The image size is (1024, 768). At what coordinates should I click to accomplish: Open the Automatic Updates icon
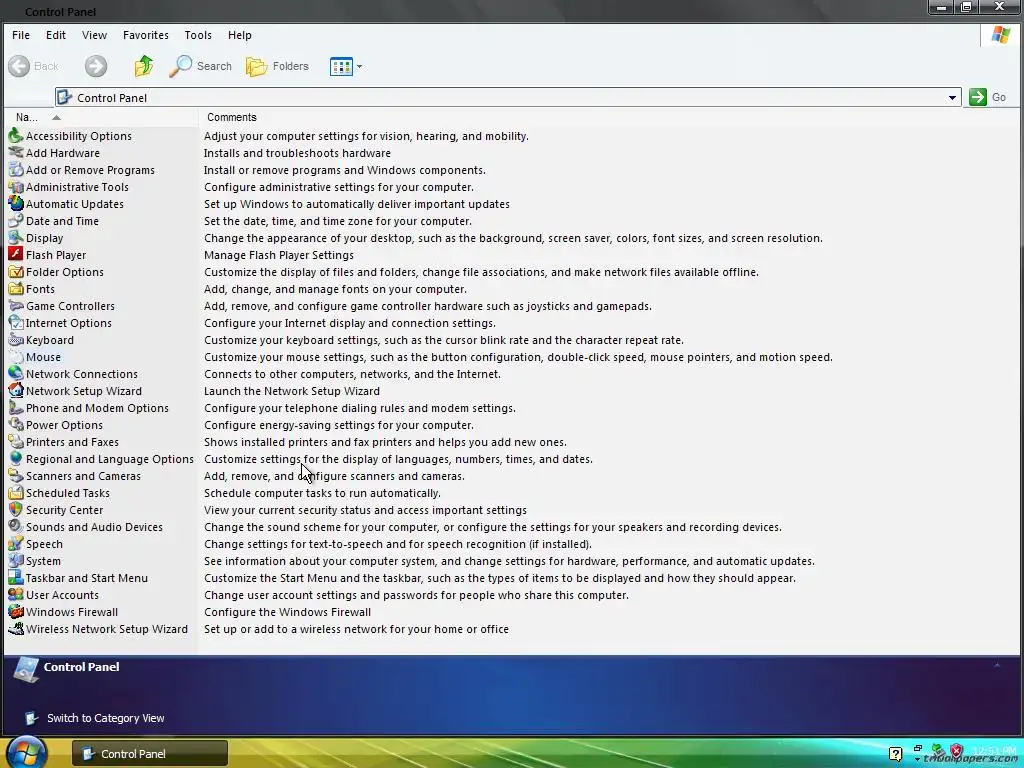click(16, 204)
